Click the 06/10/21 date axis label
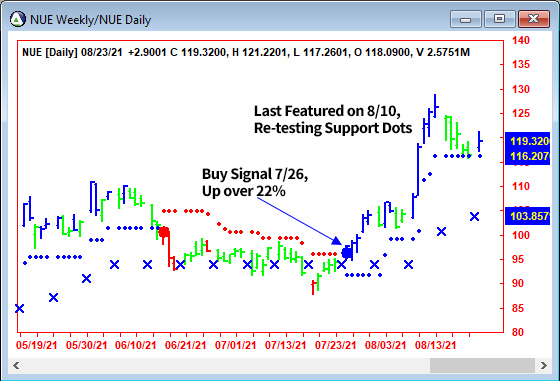The width and height of the screenshot is (560, 381). tap(136, 345)
